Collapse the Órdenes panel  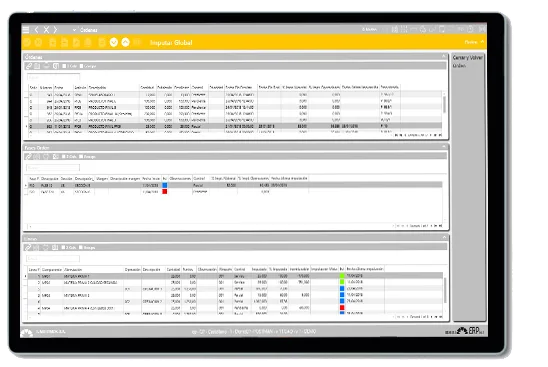point(444,56)
